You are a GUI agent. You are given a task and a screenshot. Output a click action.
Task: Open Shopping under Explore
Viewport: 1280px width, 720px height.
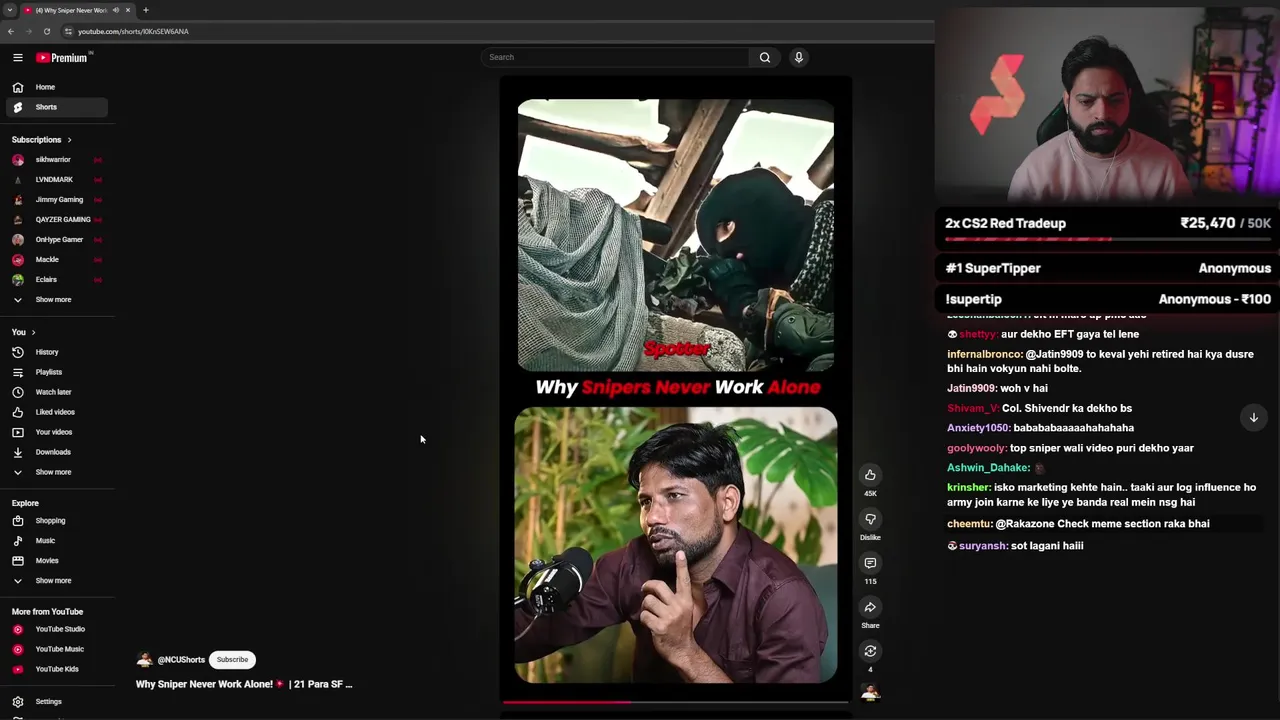[x=58, y=521]
